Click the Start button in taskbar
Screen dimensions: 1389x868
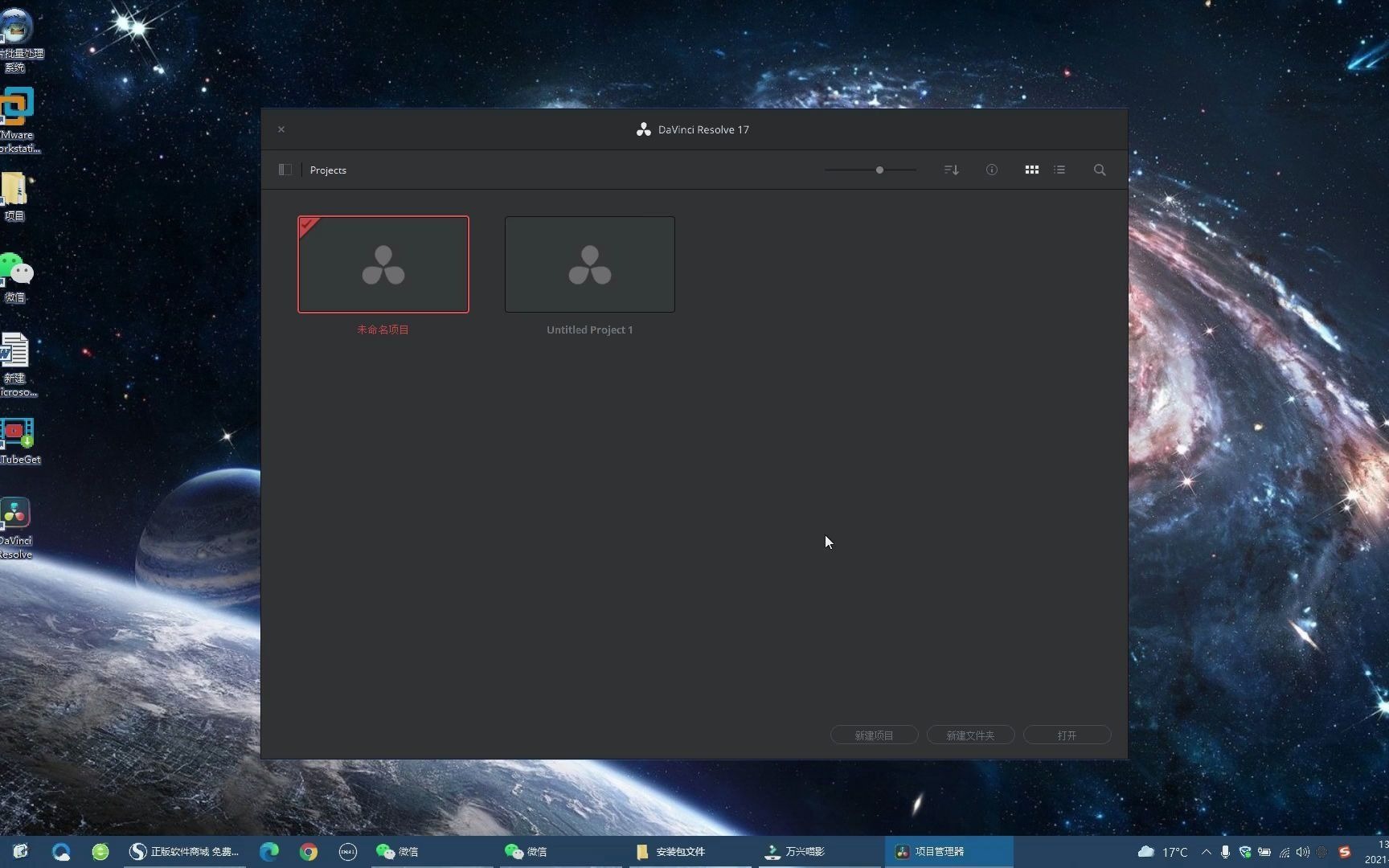21,851
